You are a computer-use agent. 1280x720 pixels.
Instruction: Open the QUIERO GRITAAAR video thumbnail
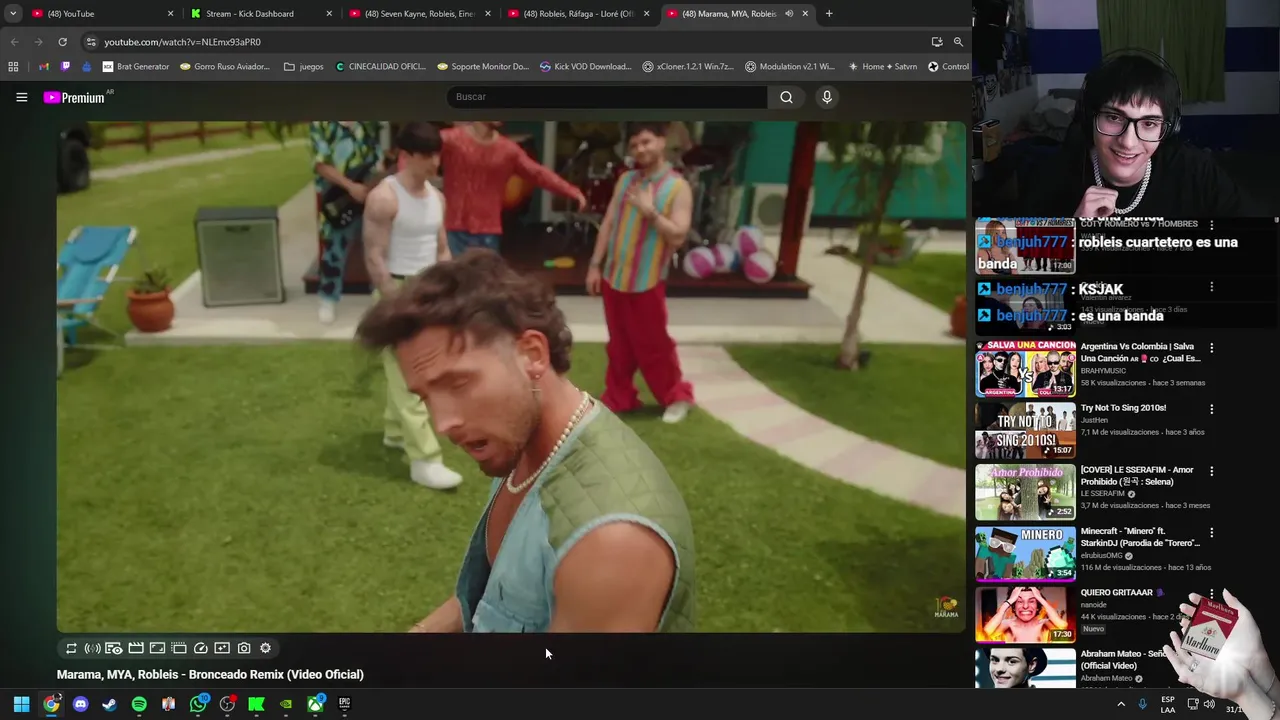pyautogui.click(x=1025, y=614)
